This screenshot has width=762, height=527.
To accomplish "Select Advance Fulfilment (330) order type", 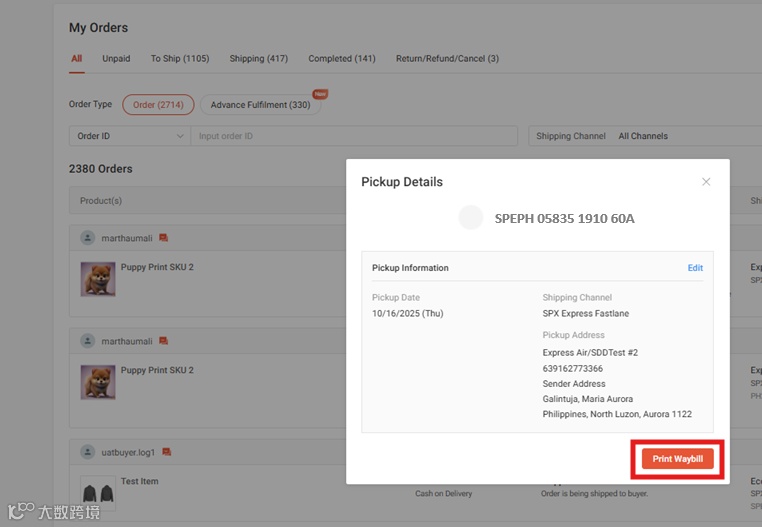I will pyautogui.click(x=260, y=105).
